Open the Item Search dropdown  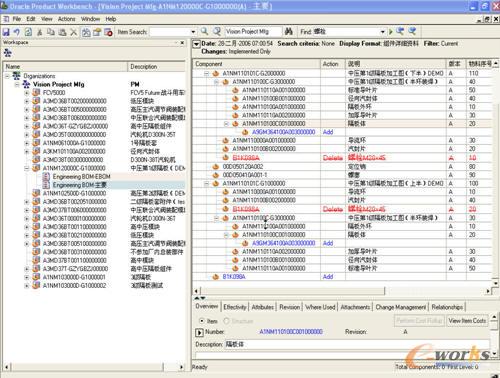pyautogui.click(x=193, y=32)
